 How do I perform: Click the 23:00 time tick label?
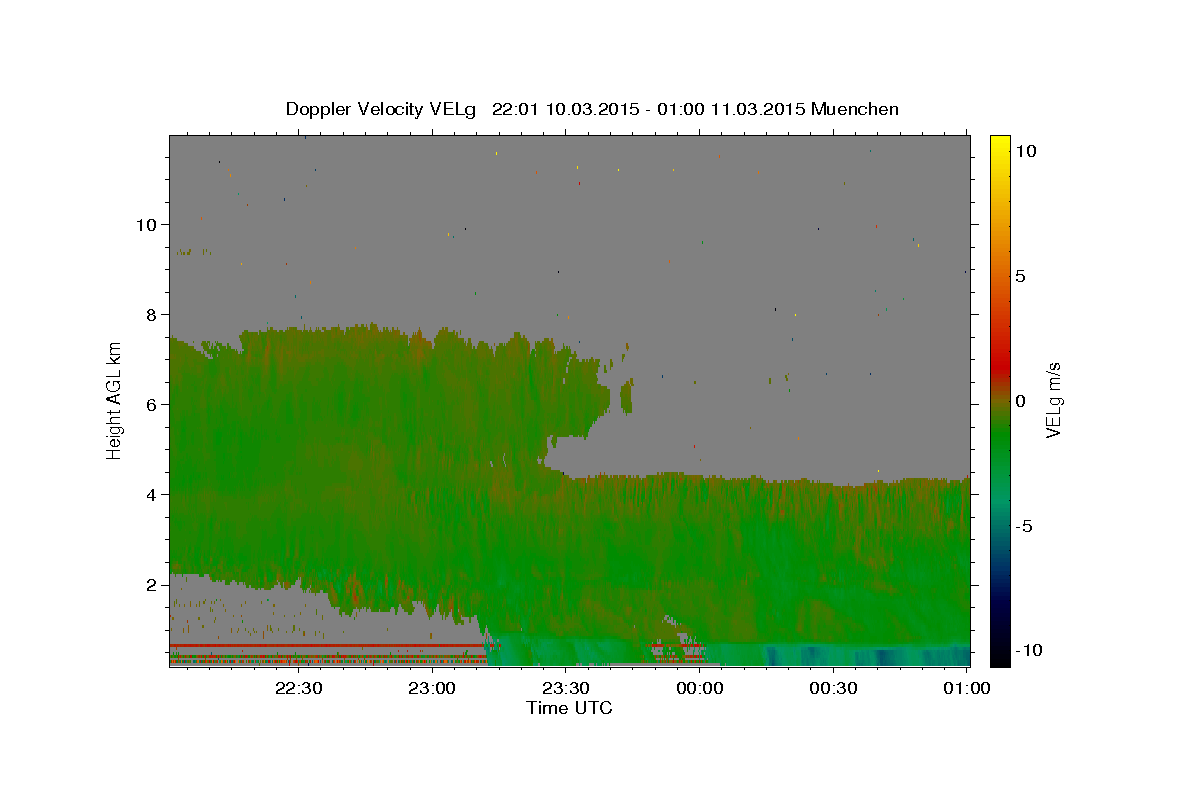tap(432, 688)
